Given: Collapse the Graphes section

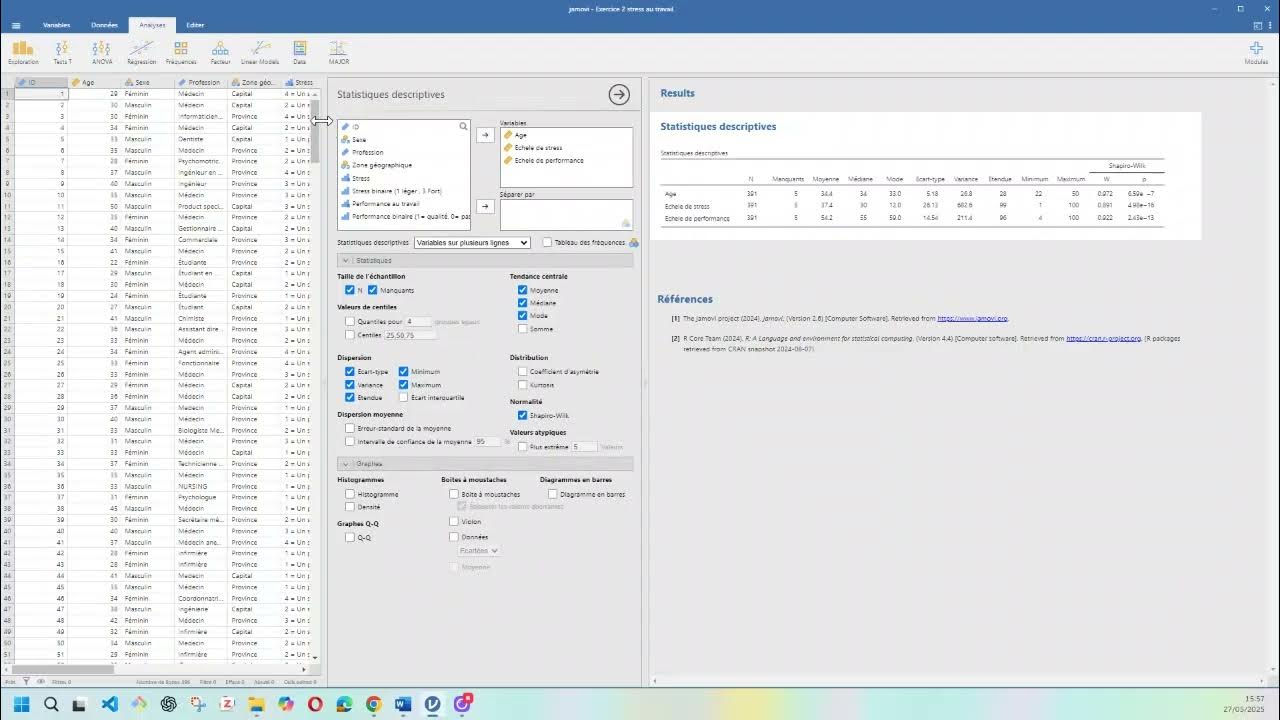Looking at the screenshot, I should coord(485,464).
